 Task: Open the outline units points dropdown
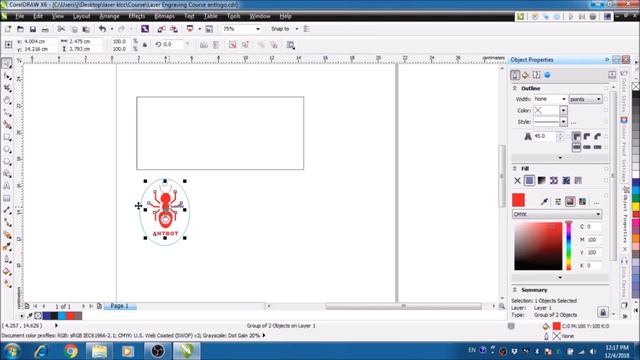pyautogui.click(x=586, y=99)
